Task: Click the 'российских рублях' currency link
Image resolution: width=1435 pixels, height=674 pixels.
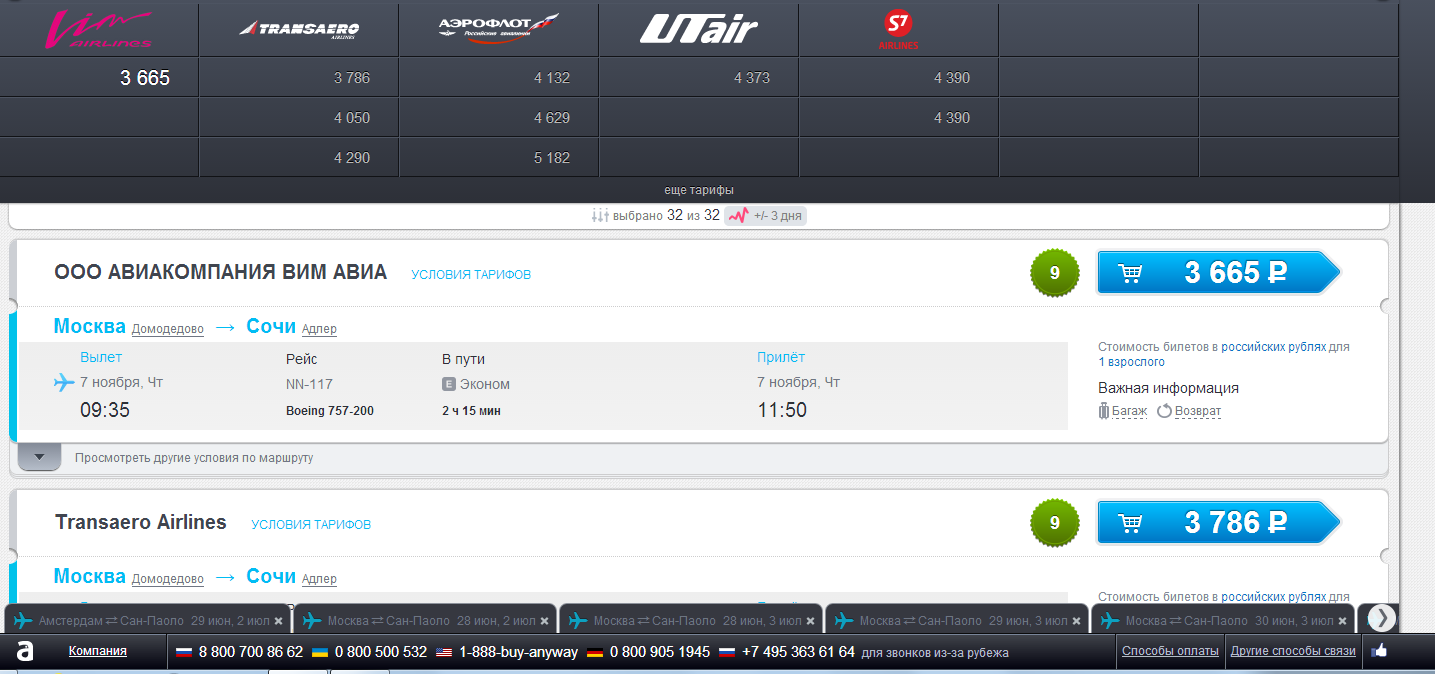Action: click(x=1273, y=347)
